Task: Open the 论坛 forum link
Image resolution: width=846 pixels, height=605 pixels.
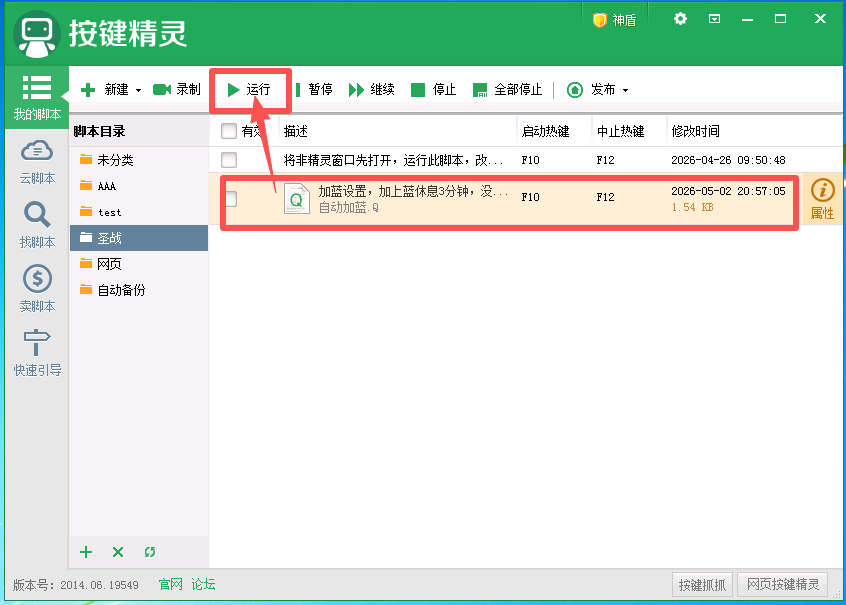Action: coord(203,584)
